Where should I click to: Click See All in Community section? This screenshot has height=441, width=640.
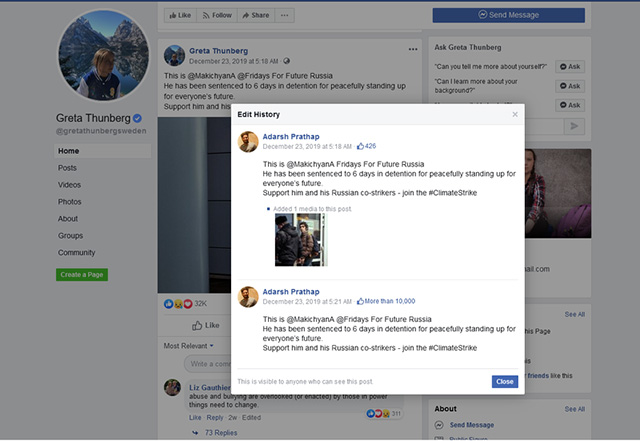pyautogui.click(x=575, y=314)
